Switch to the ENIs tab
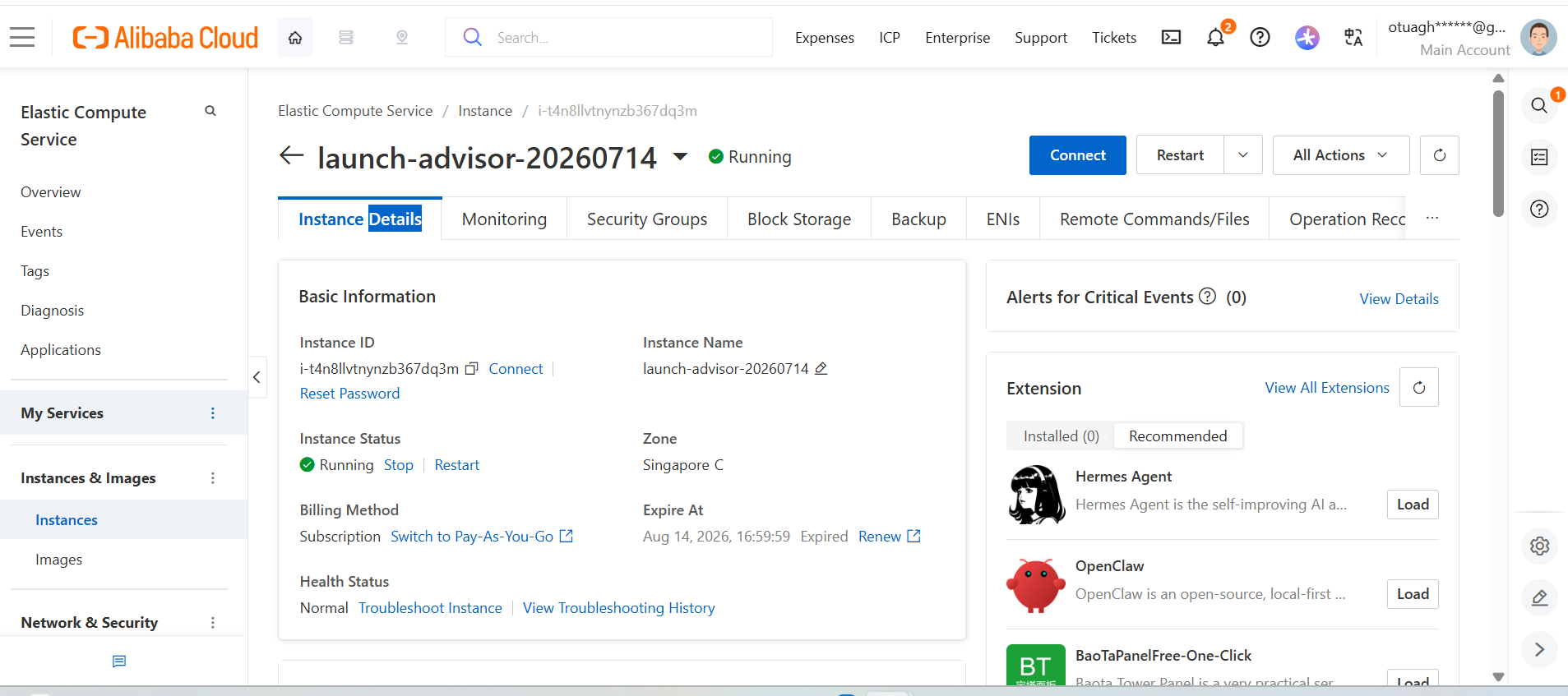The image size is (1568, 696). (x=1003, y=219)
